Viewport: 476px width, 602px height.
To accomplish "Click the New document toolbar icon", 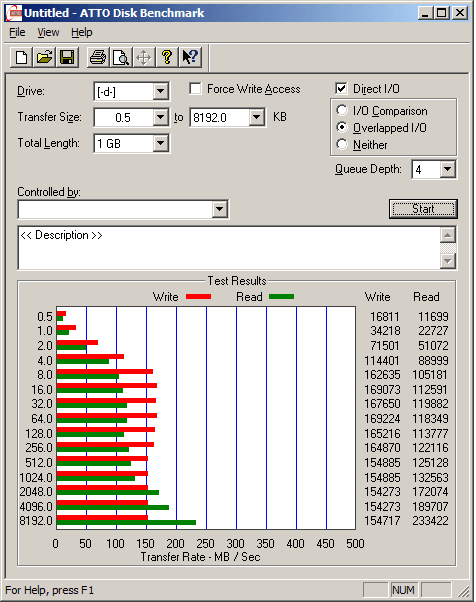I will (21, 58).
